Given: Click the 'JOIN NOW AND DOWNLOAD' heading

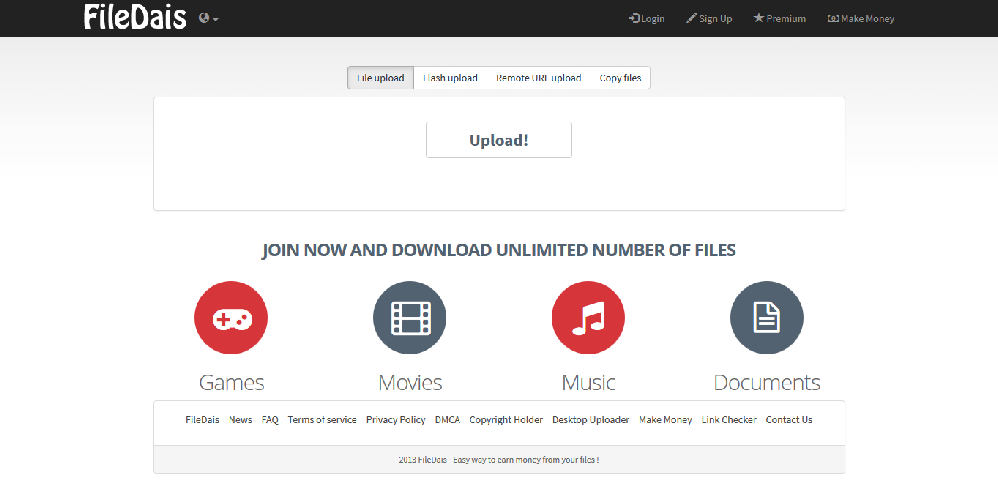Looking at the screenshot, I should point(499,250).
